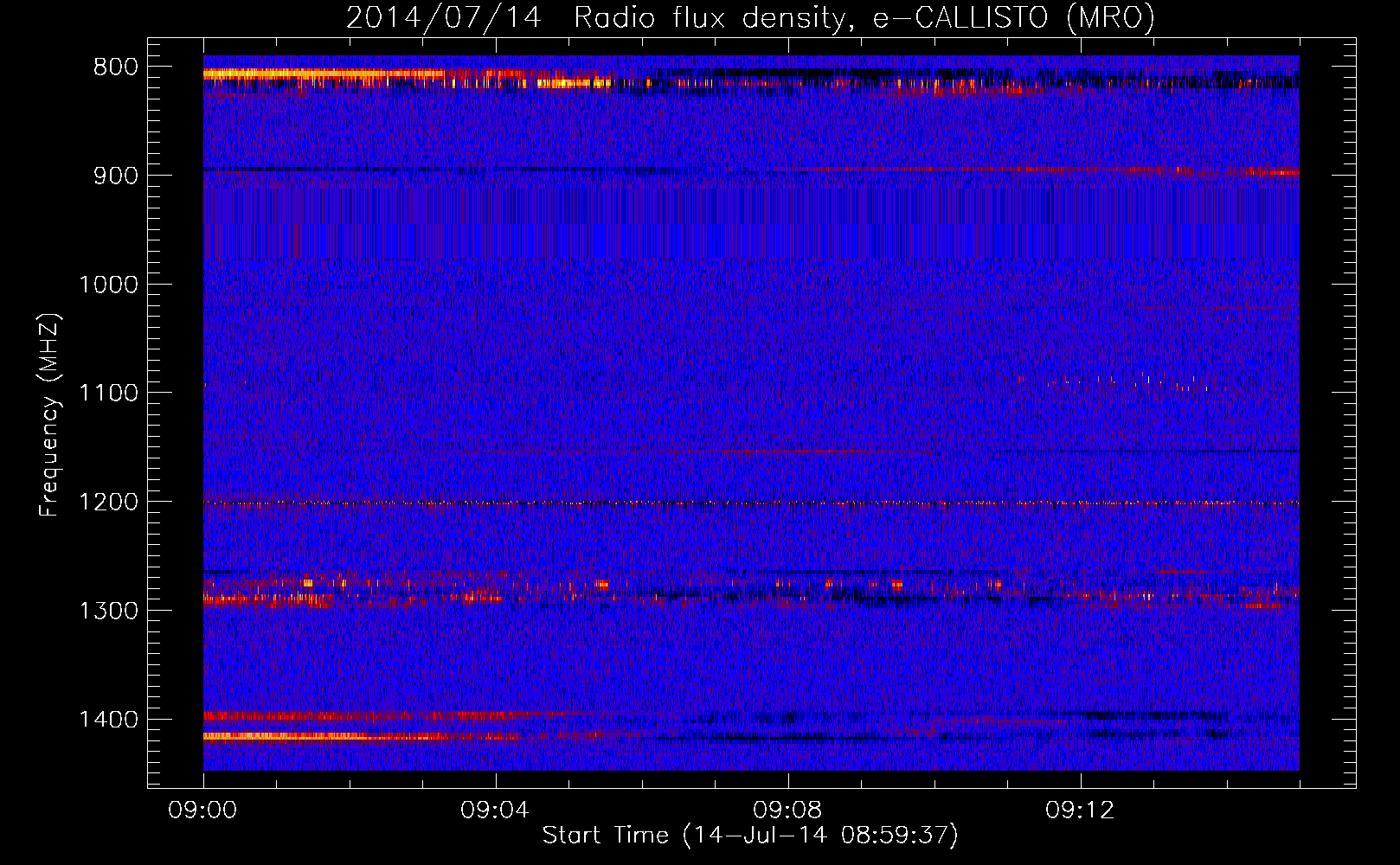
Task: Click the '1400' frequency axis label
Action: (x=108, y=720)
